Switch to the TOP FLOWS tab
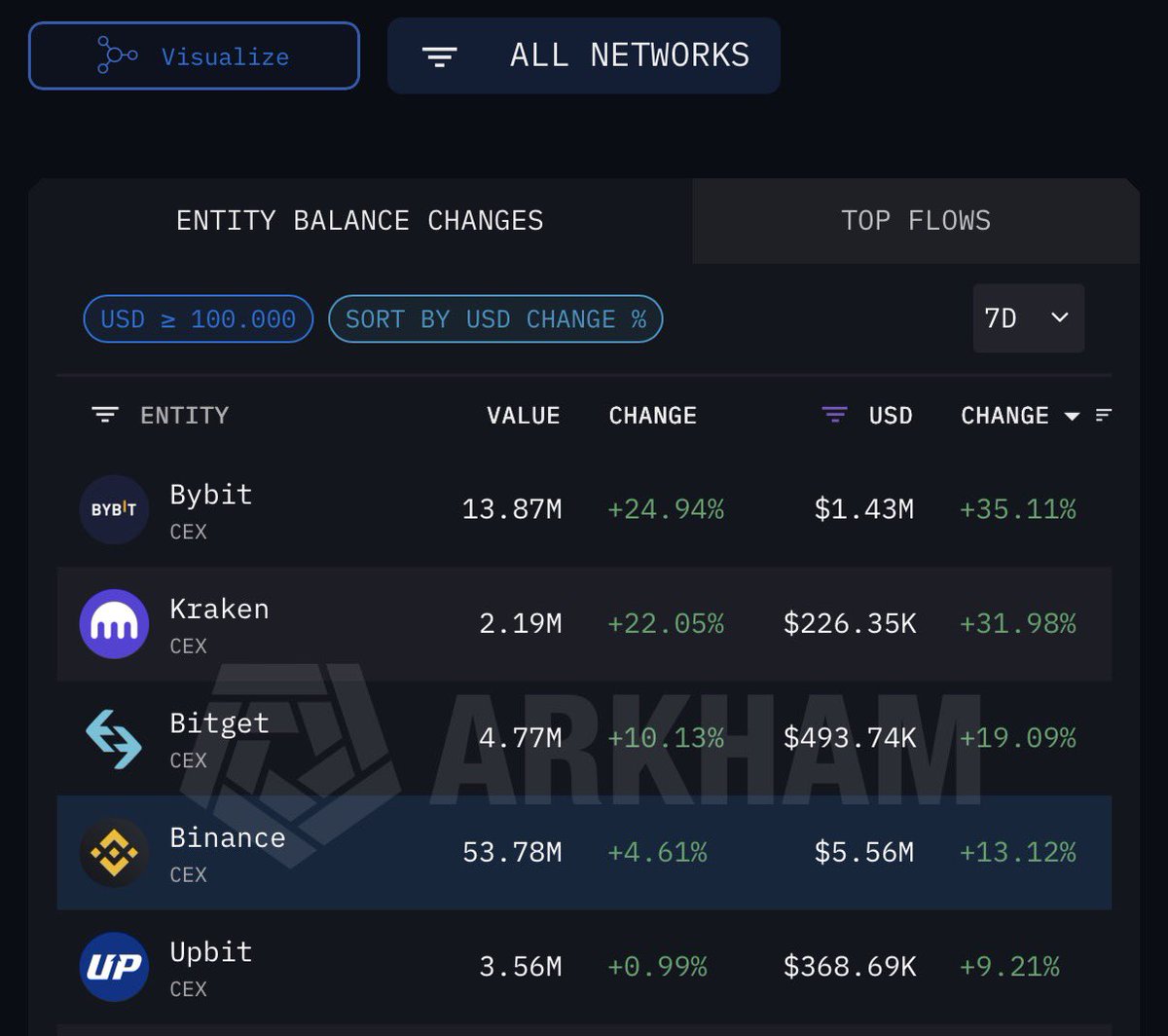1168x1036 pixels. pyautogui.click(x=915, y=221)
